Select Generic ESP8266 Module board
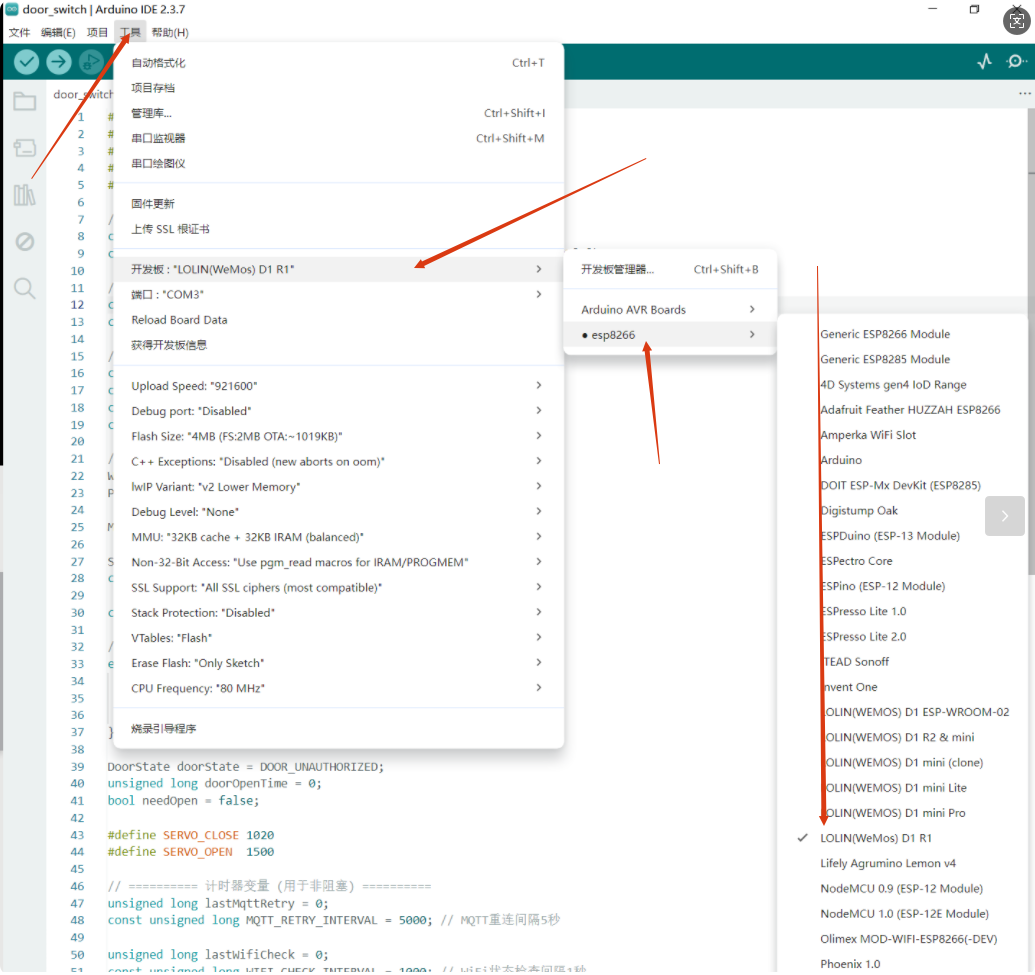The image size is (1035, 975). point(884,334)
